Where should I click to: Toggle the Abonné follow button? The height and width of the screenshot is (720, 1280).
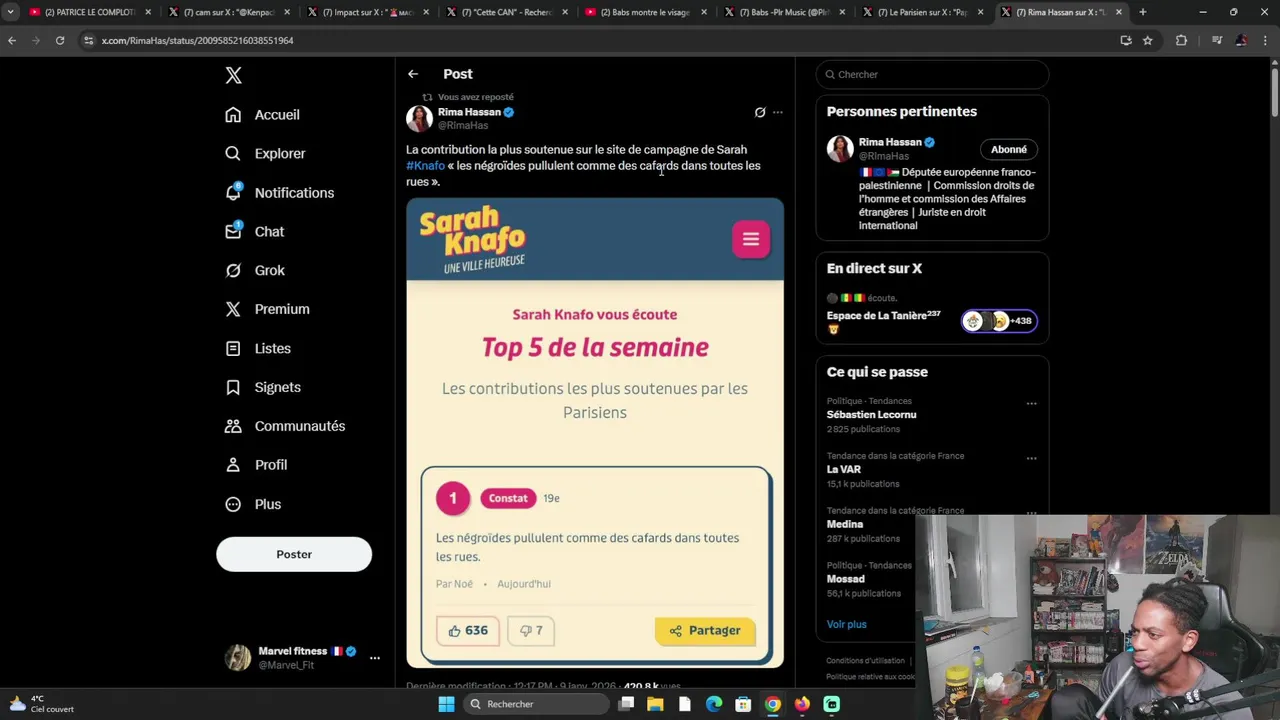coord(1009,149)
